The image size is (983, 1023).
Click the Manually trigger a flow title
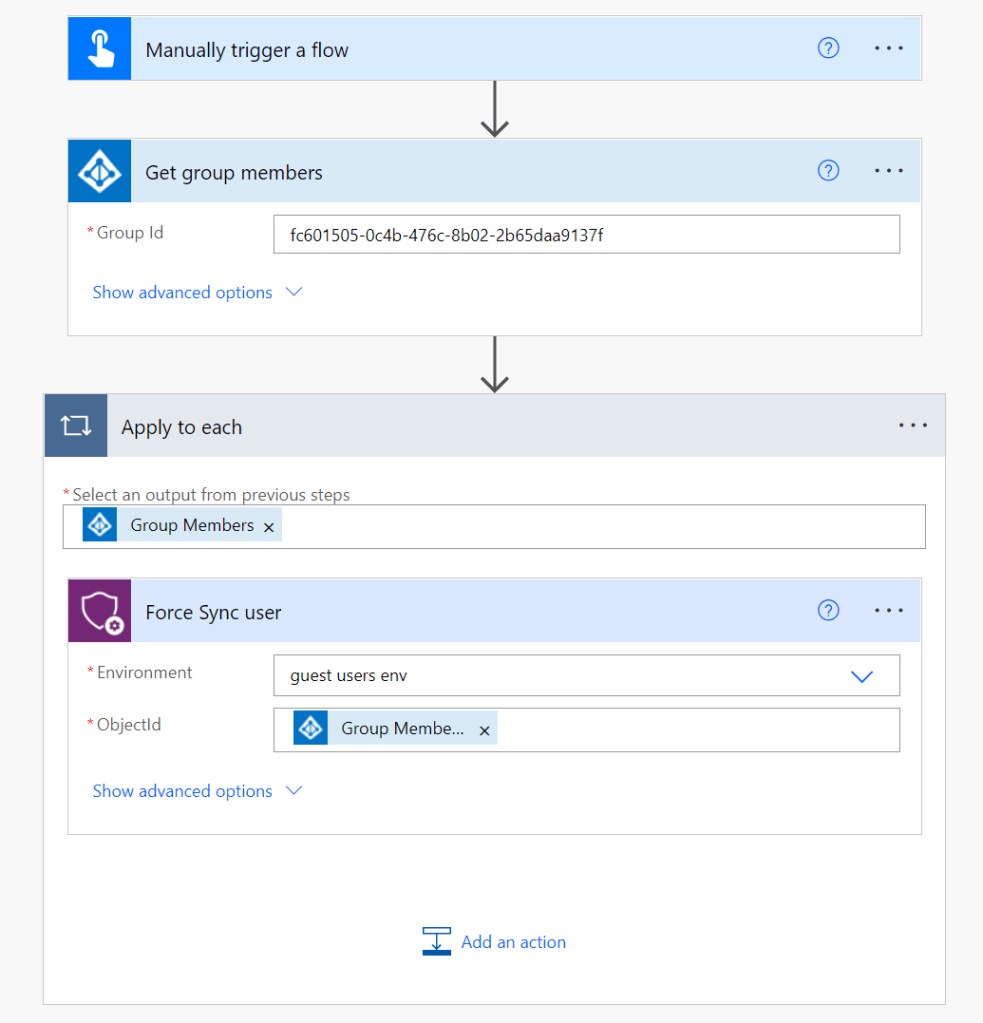point(247,50)
